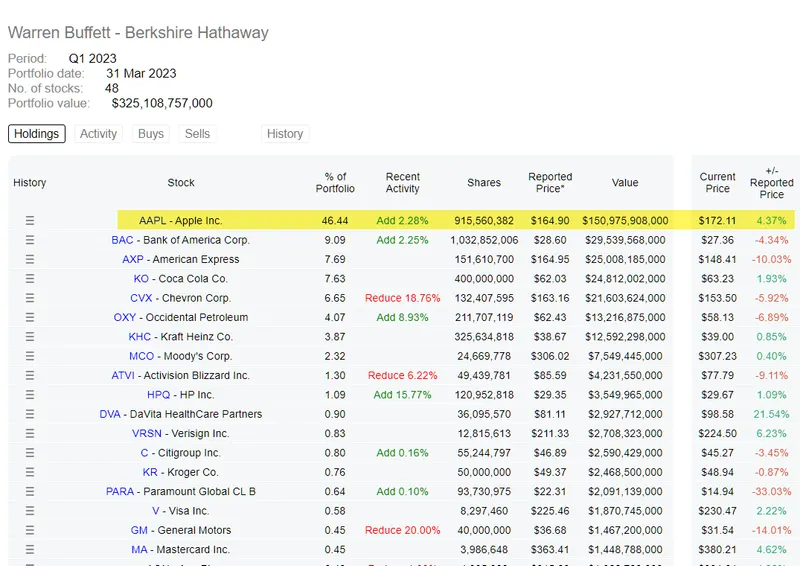Open history icon for Chevron Corp. row

pyautogui.click(x=30, y=298)
